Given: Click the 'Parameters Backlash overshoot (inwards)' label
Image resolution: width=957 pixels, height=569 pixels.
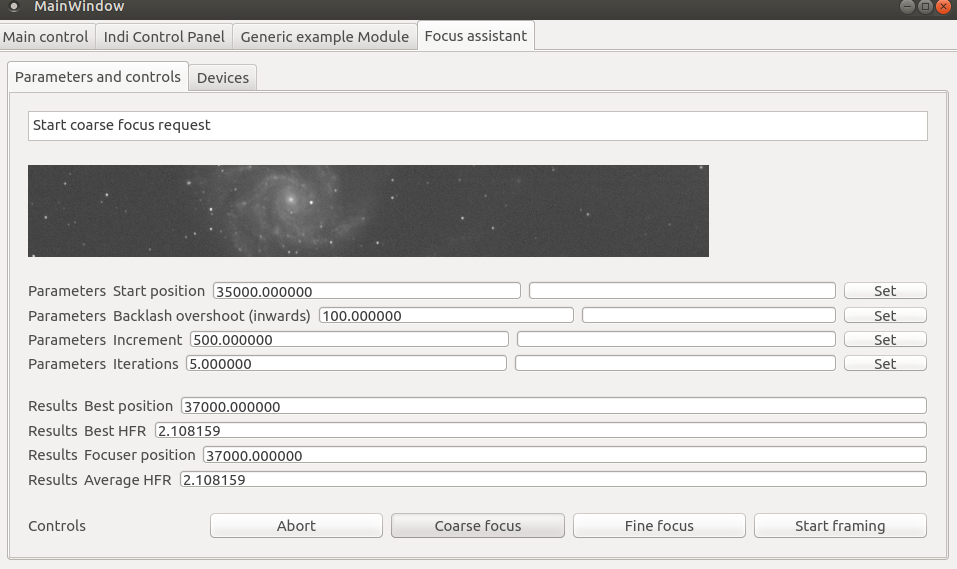Looking at the screenshot, I should [169, 316].
